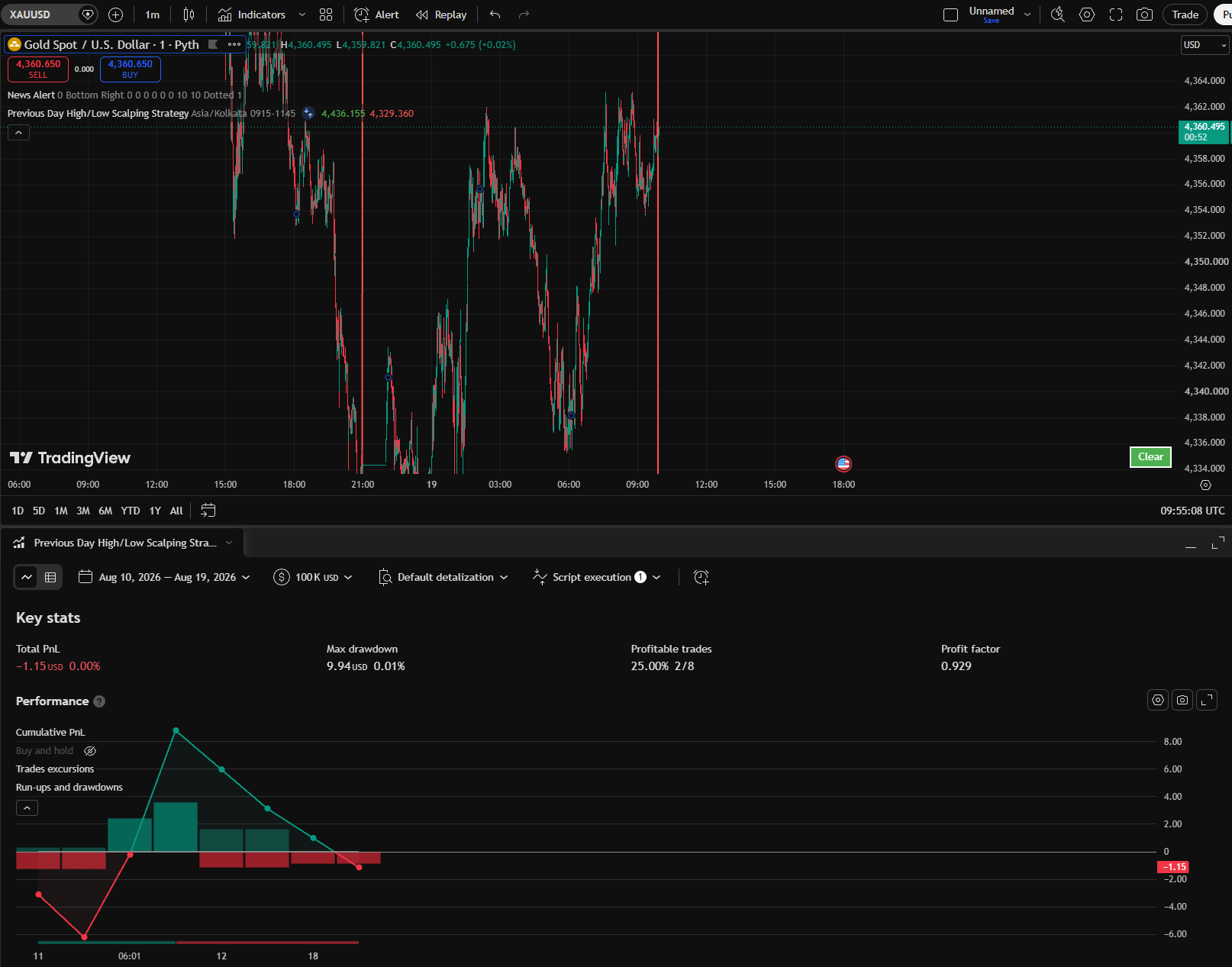The width and height of the screenshot is (1232, 967).
Task: Take a chart snapshot with camera icon
Action: point(1144,15)
